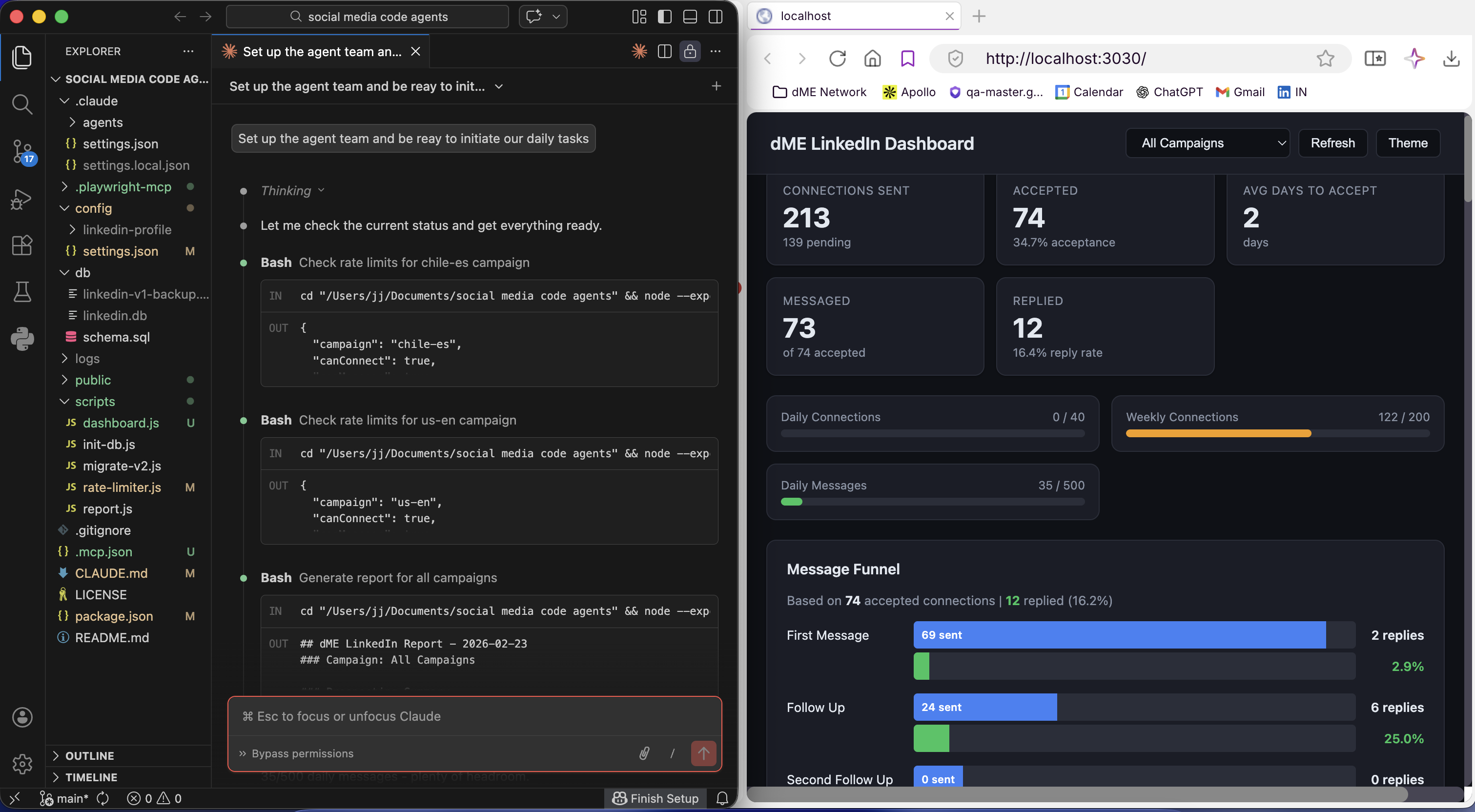
Task: Click the send message arrow button
Action: (703, 753)
